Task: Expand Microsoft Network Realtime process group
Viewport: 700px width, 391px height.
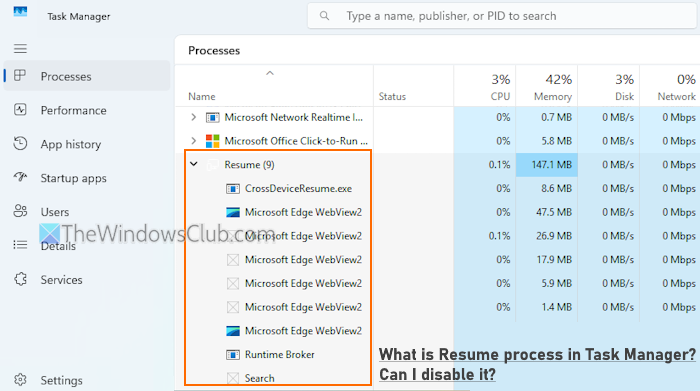Action: pyautogui.click(x=193, y=117)
